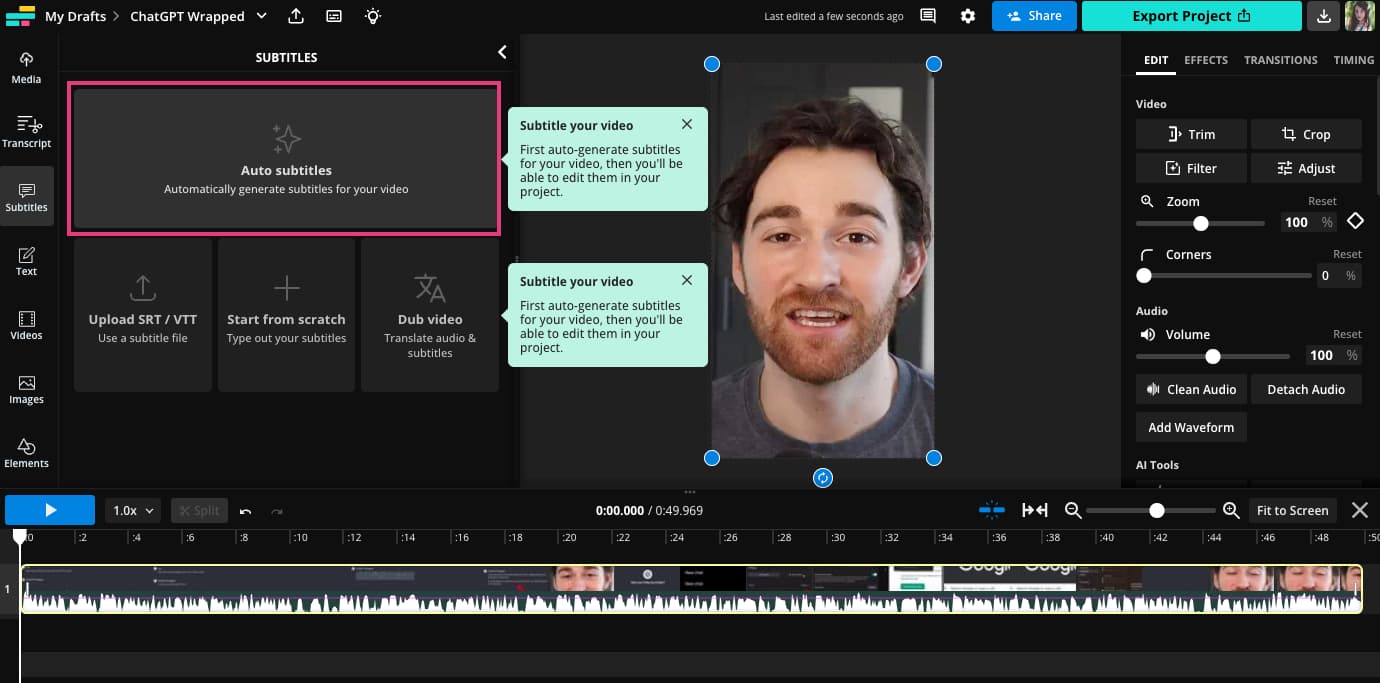1380x683 pixels.
Task: Collapse the Subtitles panel with the arrow
Action: [502, 52]
